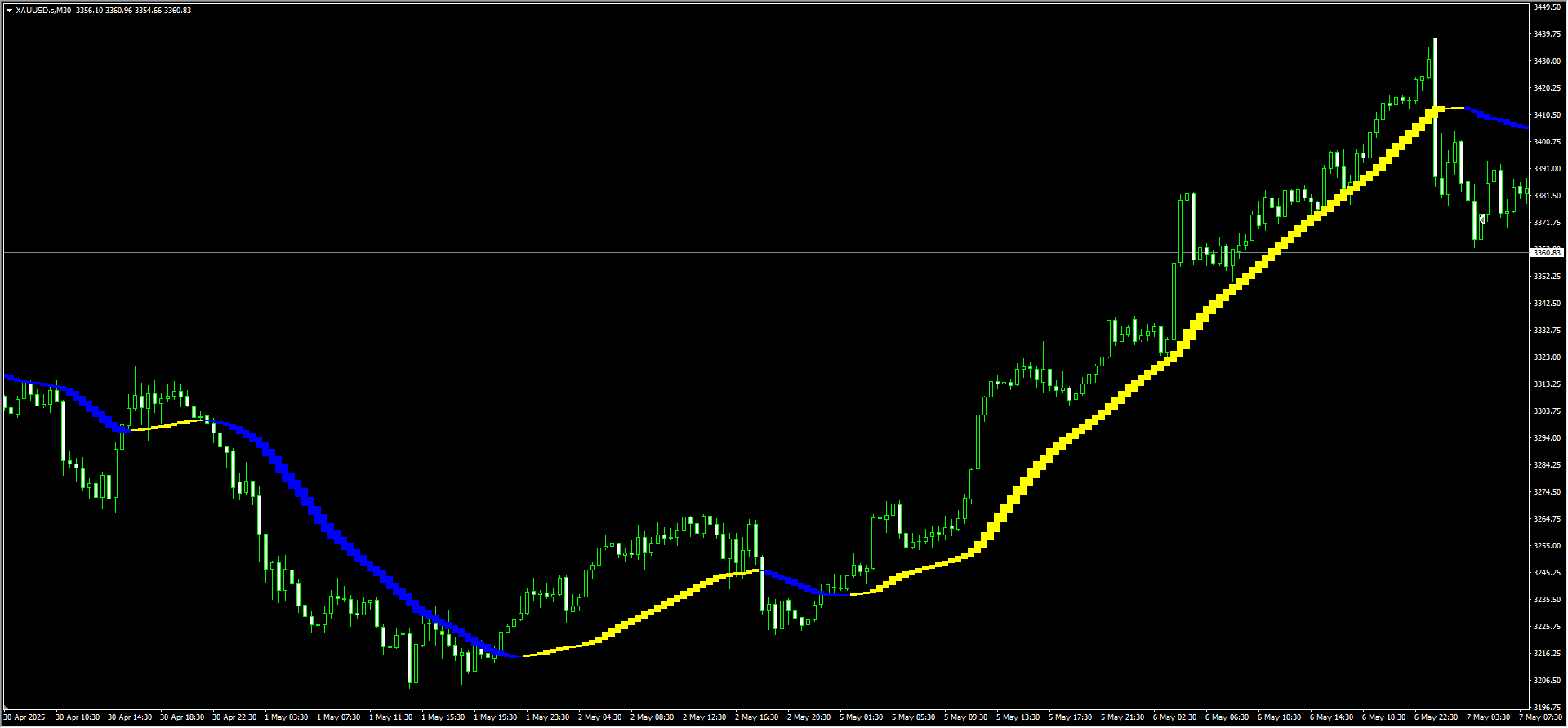1568x728 pixels.
Task: Click the arrow before XAUUSD.s,M30 title
Action: (10, 11)
